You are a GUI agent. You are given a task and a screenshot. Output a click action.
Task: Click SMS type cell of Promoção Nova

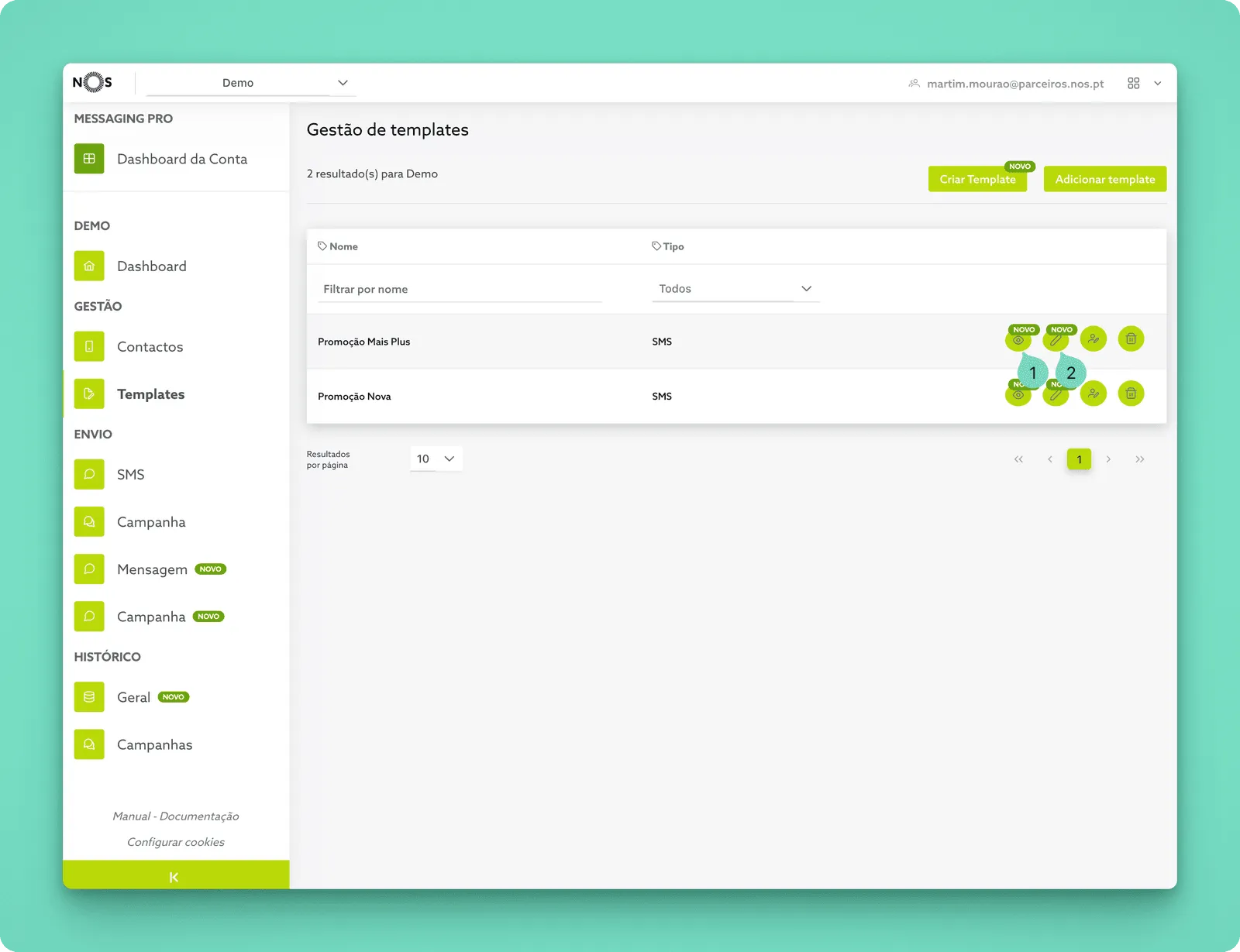pyautogui.click(x=662, y=397)
